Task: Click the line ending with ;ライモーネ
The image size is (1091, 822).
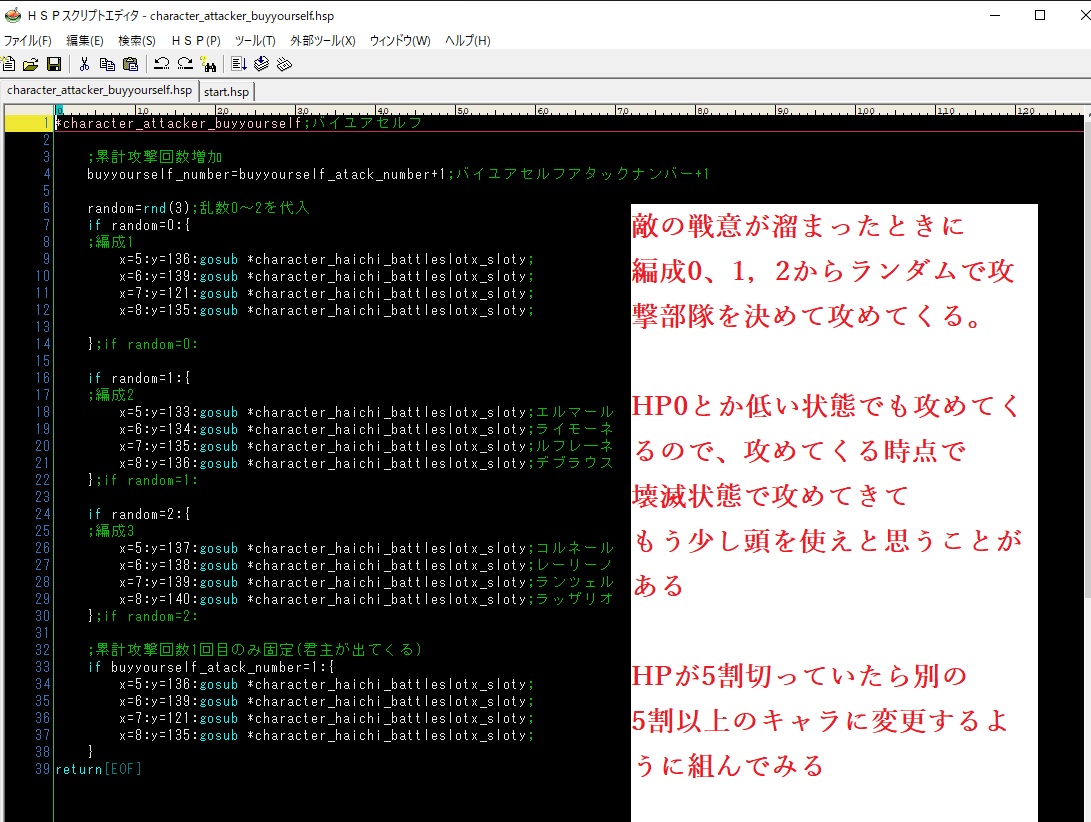Action: click(x=366, y=429)
